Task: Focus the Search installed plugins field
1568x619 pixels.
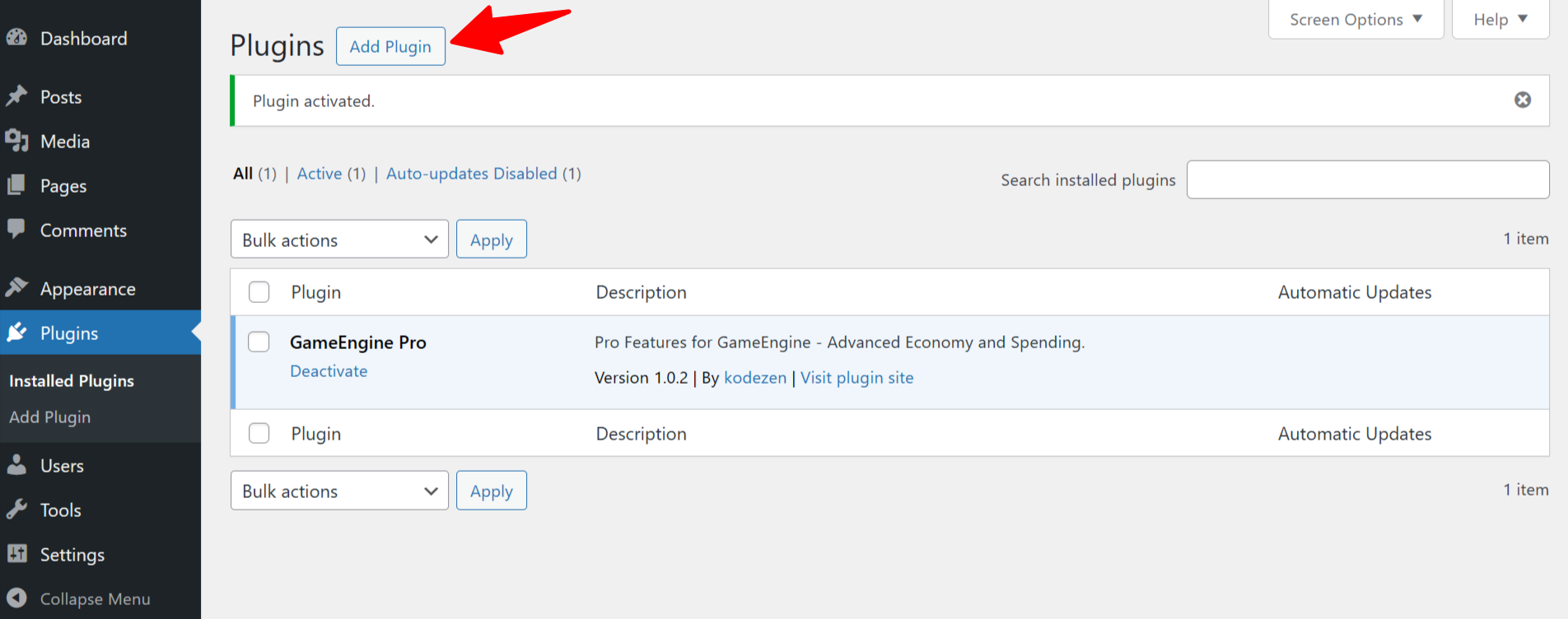Action: [x=1368, y=179]
